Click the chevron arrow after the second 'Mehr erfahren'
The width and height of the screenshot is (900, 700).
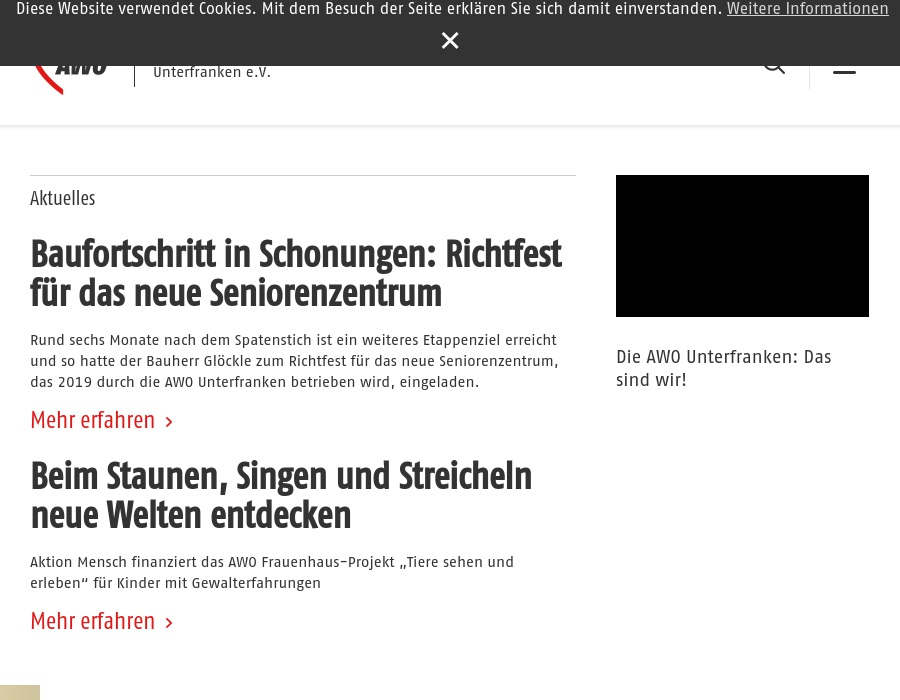169,624
